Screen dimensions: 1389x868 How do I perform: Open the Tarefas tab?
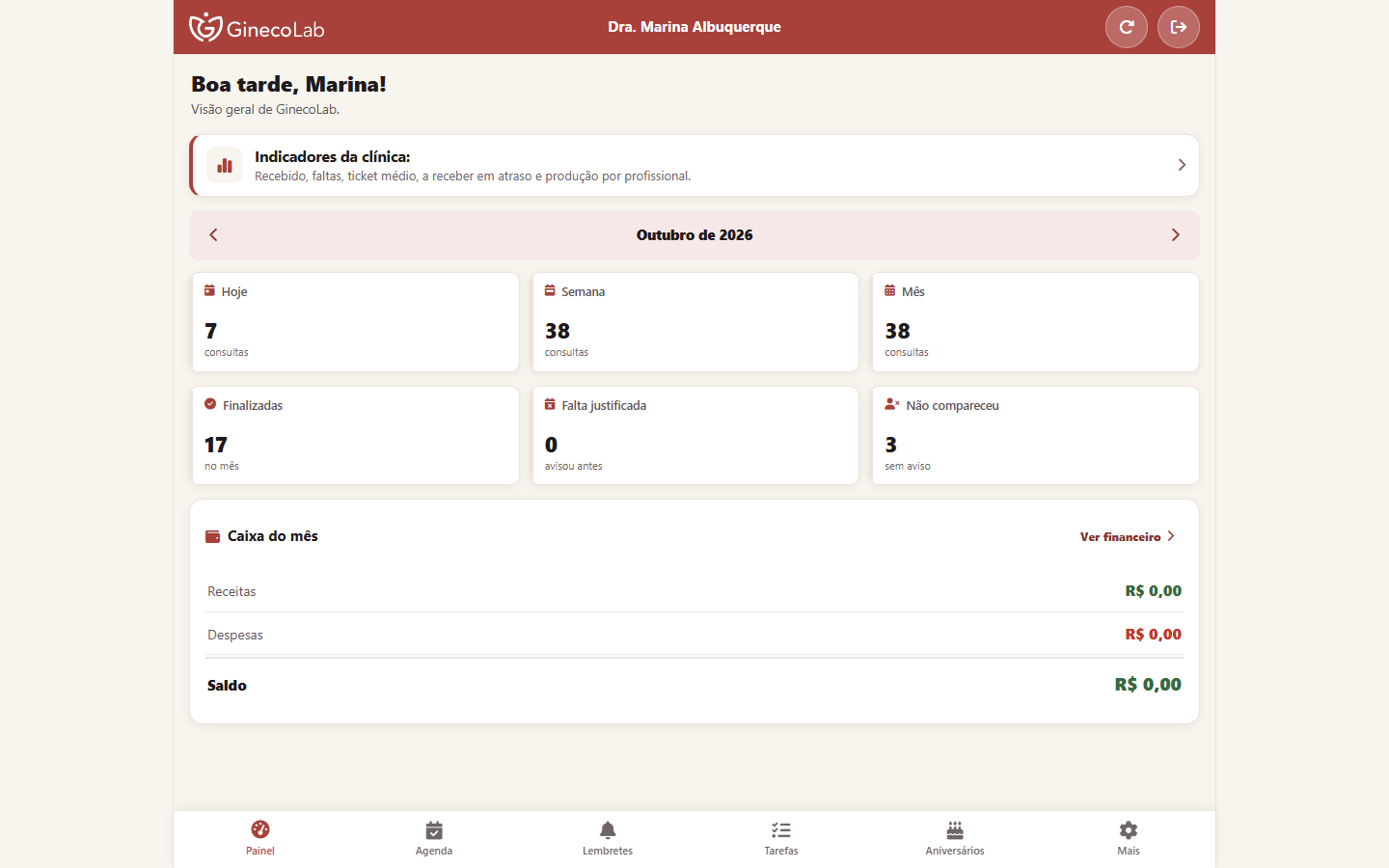click(781, 838)
